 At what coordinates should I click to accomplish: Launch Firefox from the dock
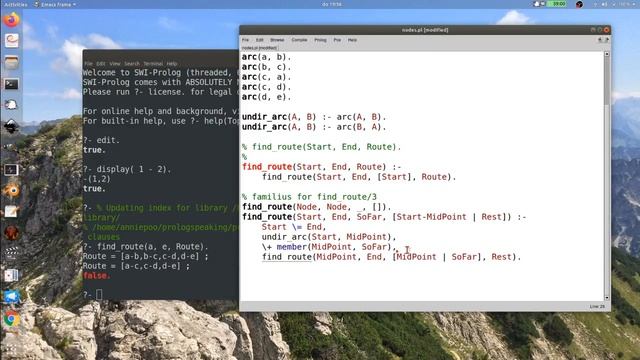pos(11,20)
